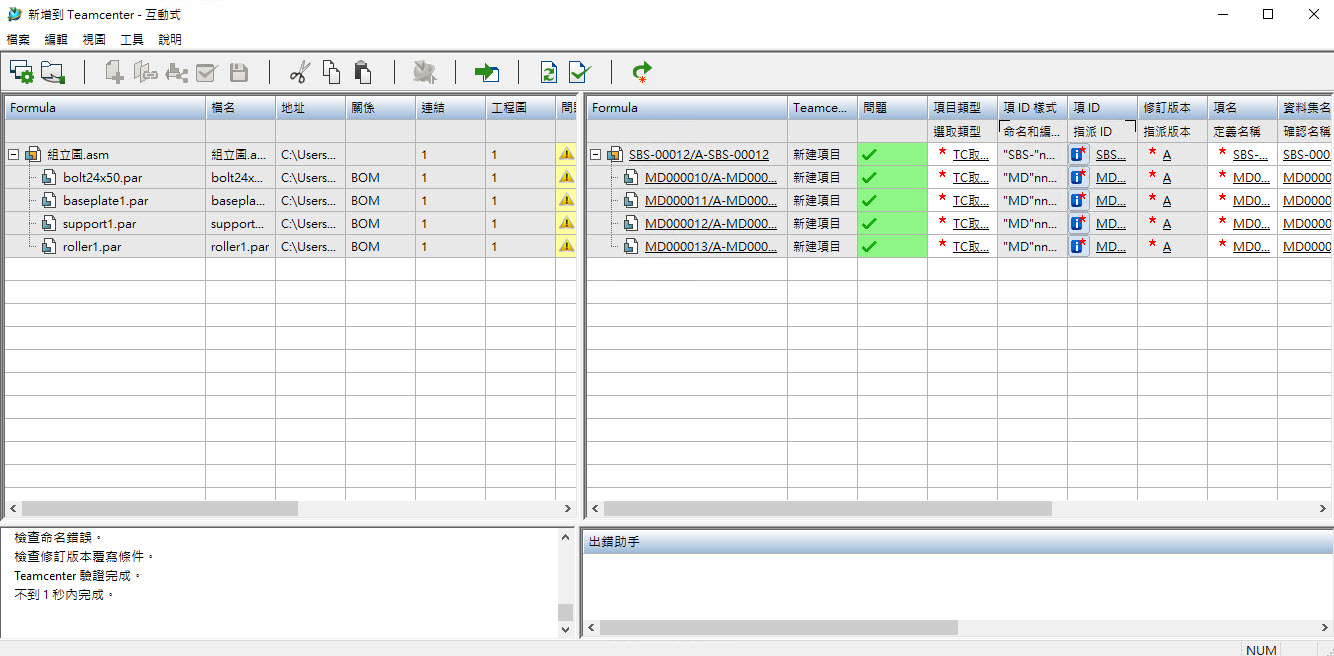Click the BOM cell in the roller1.par row
1334x656 pixels.
(381, 247)
